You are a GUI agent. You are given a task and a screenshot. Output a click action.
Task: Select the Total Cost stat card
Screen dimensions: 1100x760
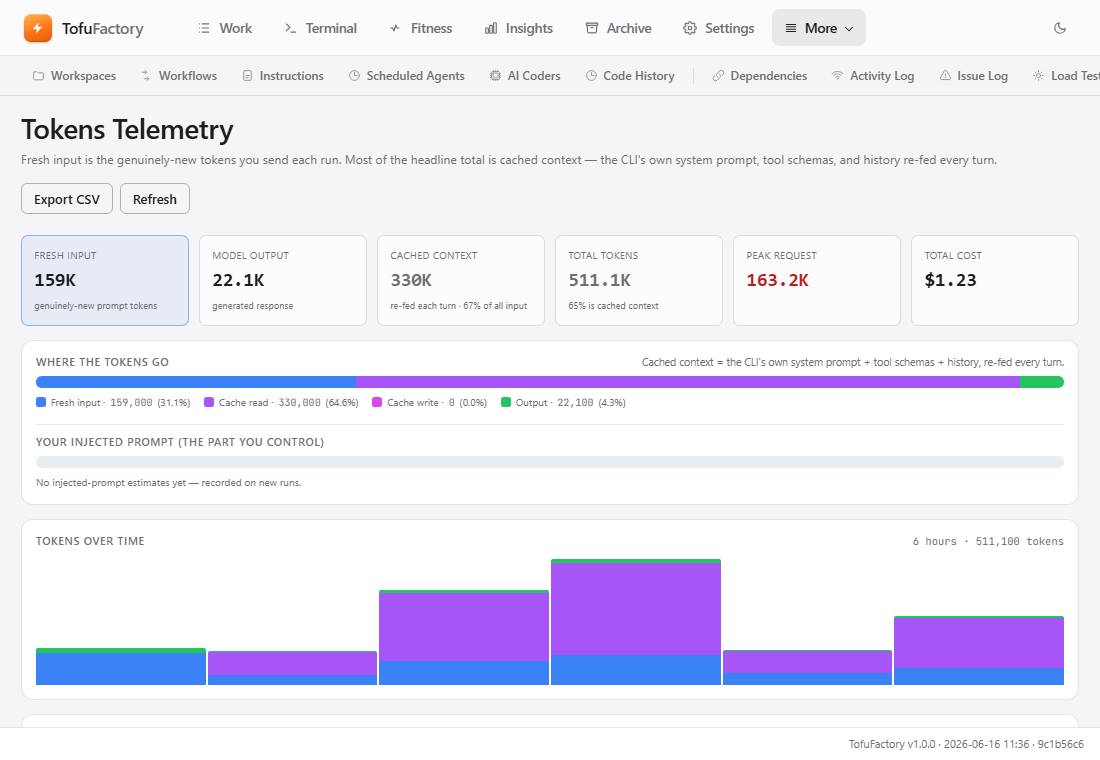[x=995, y=280]
